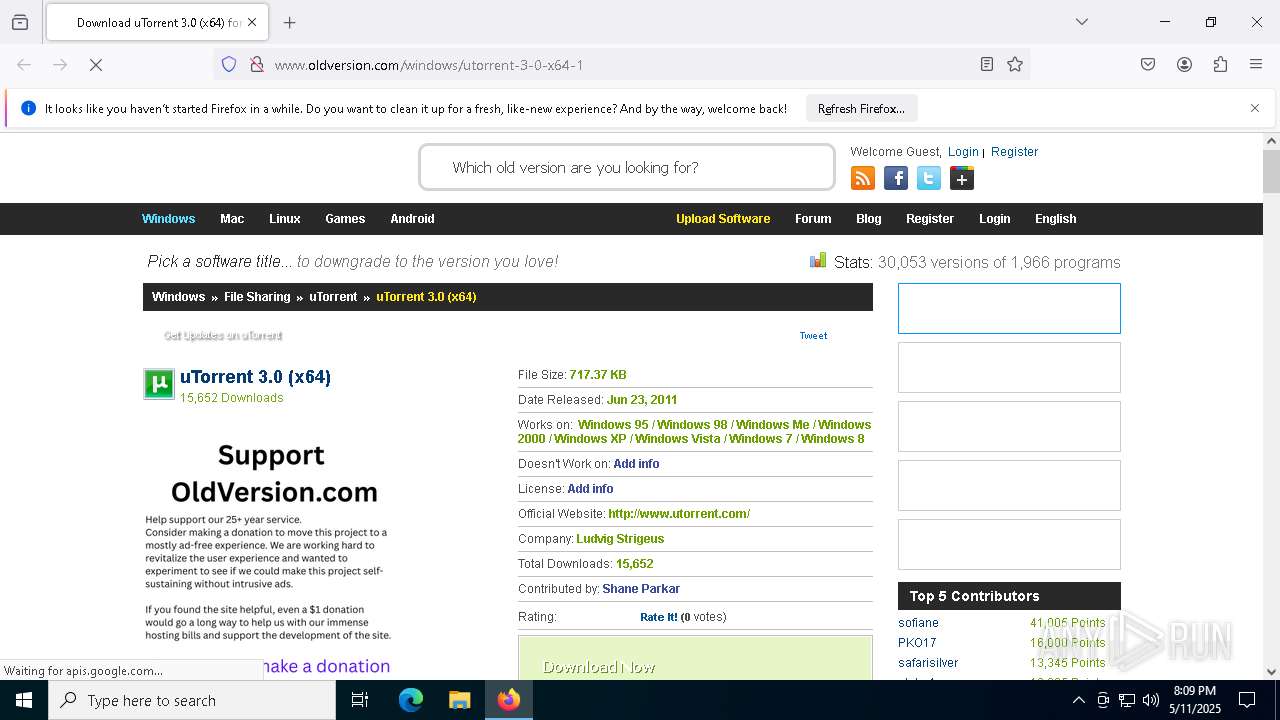
Task: Open the Twitter icon
Action: pos(929,179)
